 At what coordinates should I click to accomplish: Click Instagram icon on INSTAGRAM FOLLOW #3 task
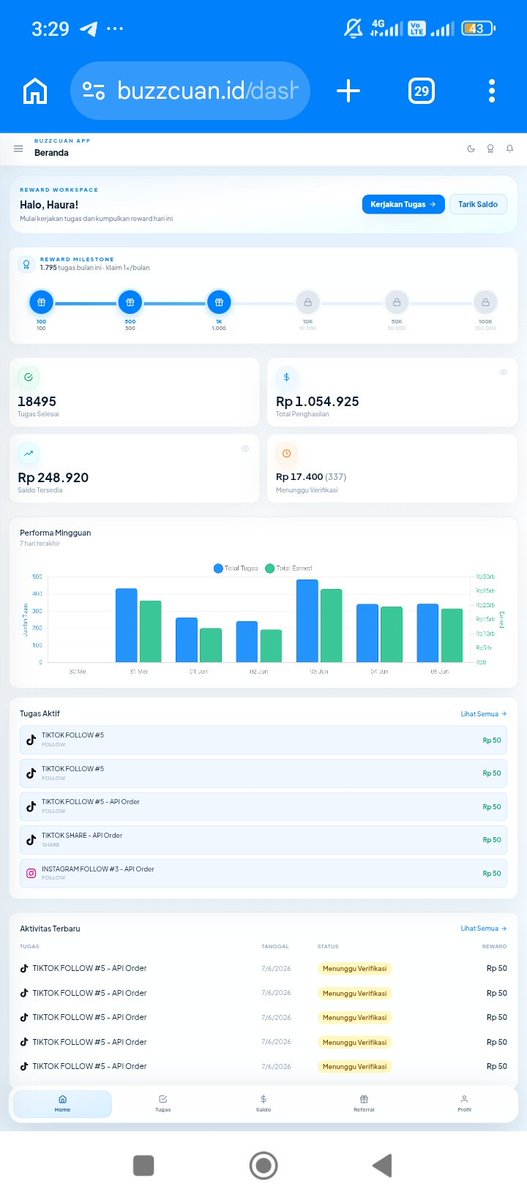coord(31,873)
